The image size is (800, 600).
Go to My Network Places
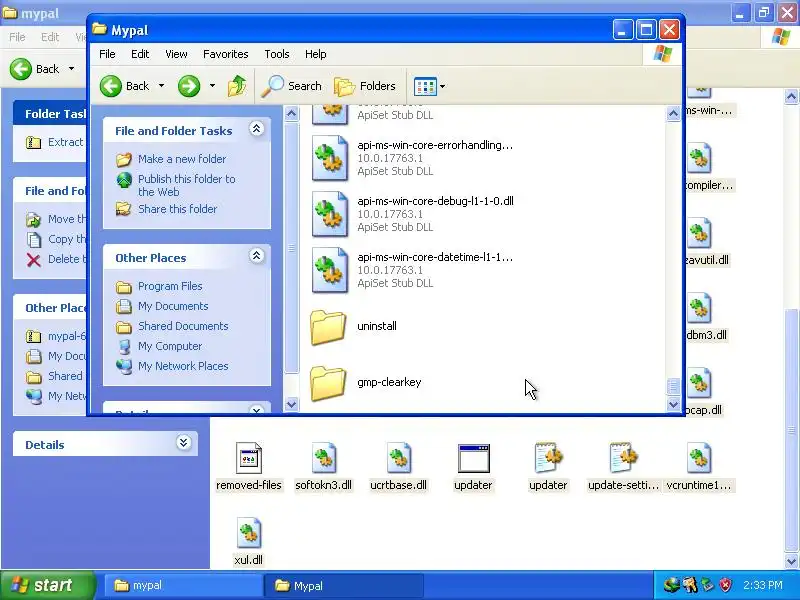[183, 366]
